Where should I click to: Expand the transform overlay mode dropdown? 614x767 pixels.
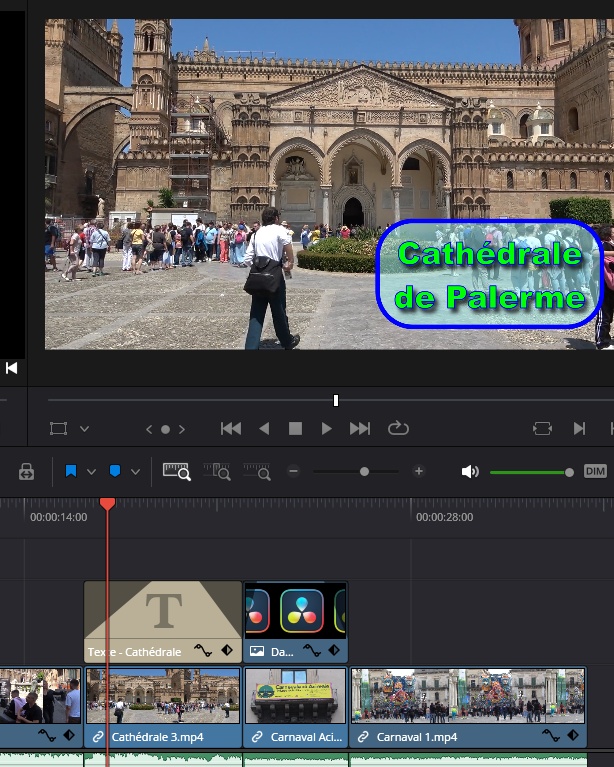[x=84, y=429]
